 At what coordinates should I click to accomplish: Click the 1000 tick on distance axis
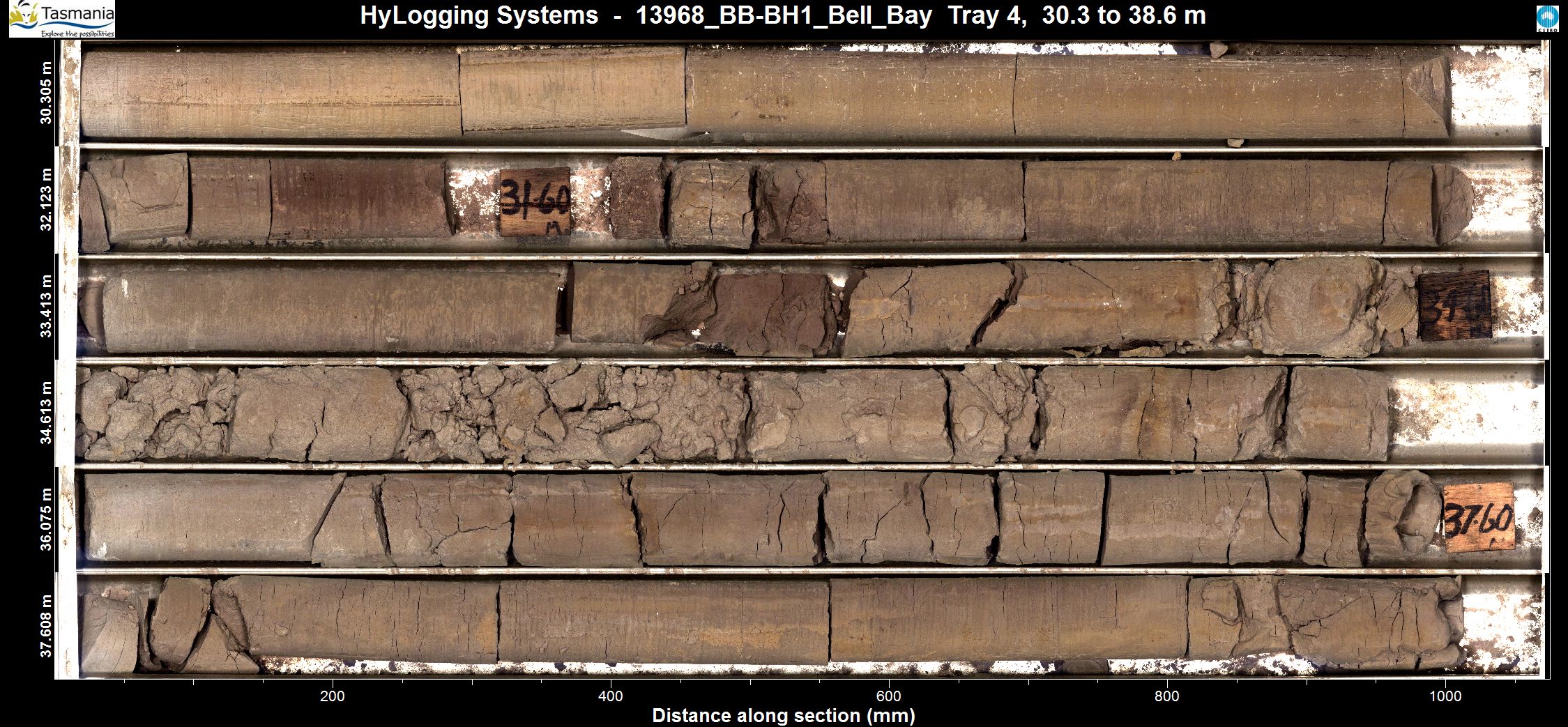[x=1445, y=696]
